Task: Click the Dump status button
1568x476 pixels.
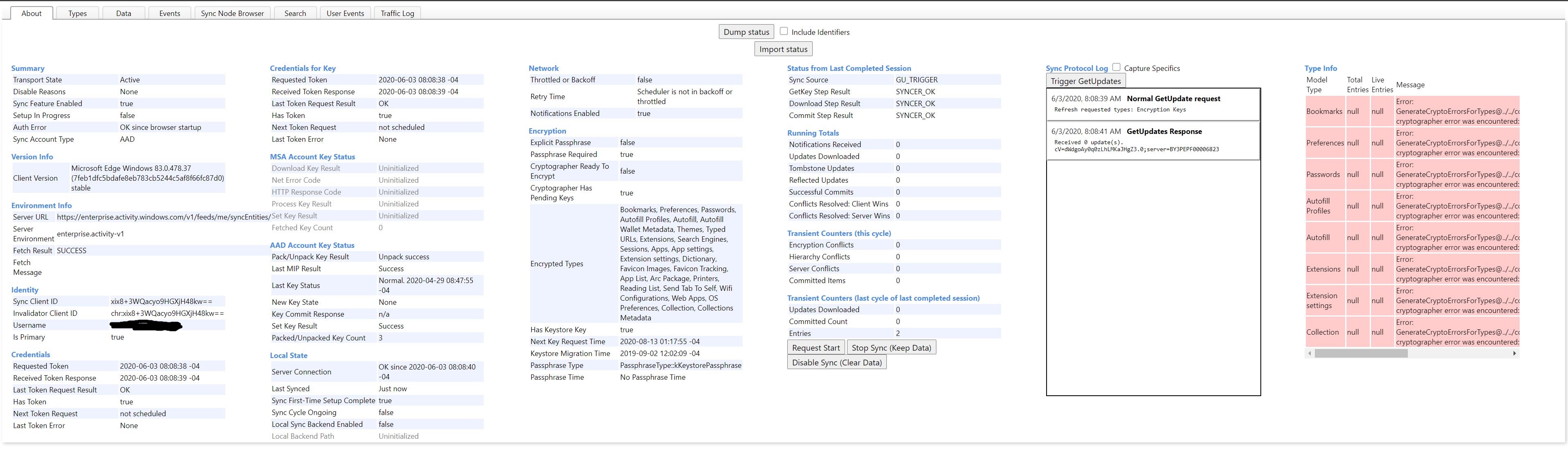Action: point(746,32)
